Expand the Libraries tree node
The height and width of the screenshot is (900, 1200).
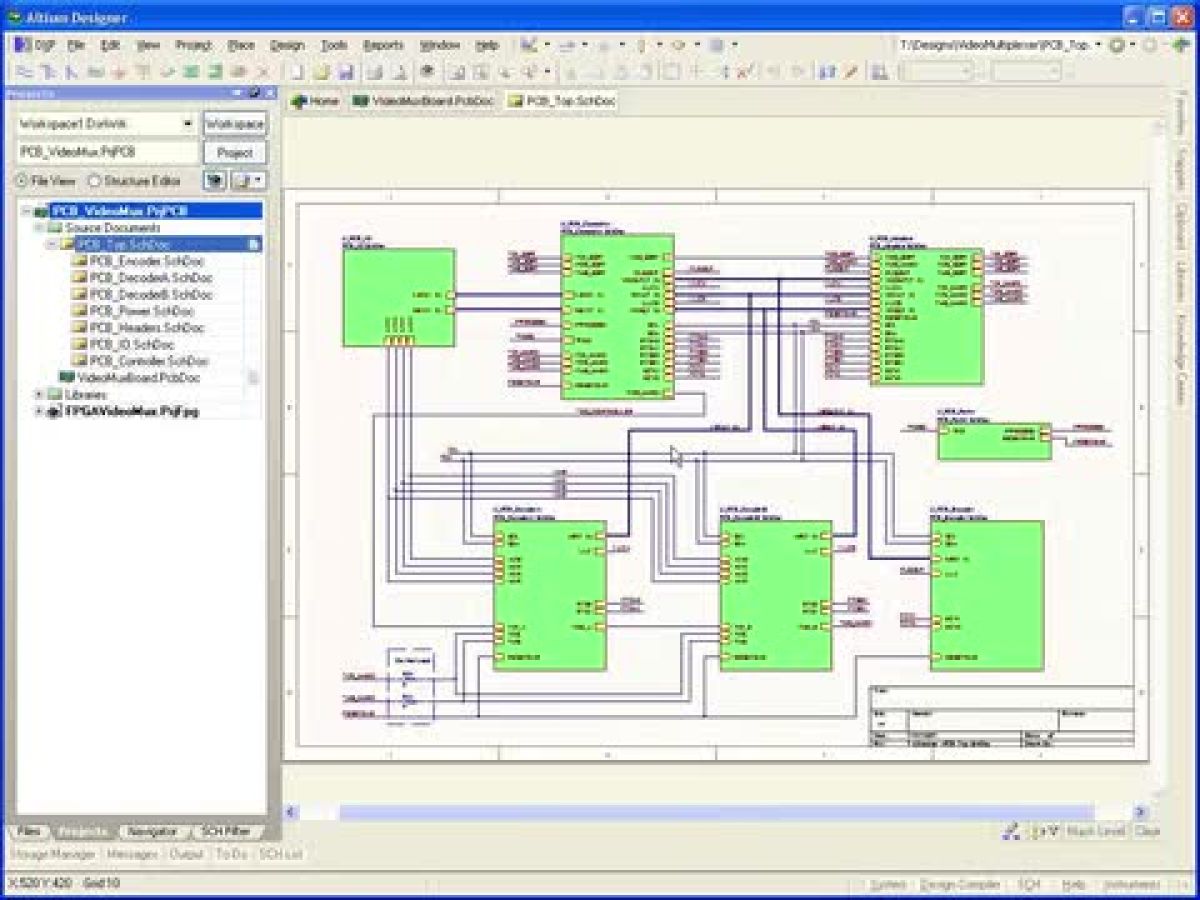click(37, 394)
